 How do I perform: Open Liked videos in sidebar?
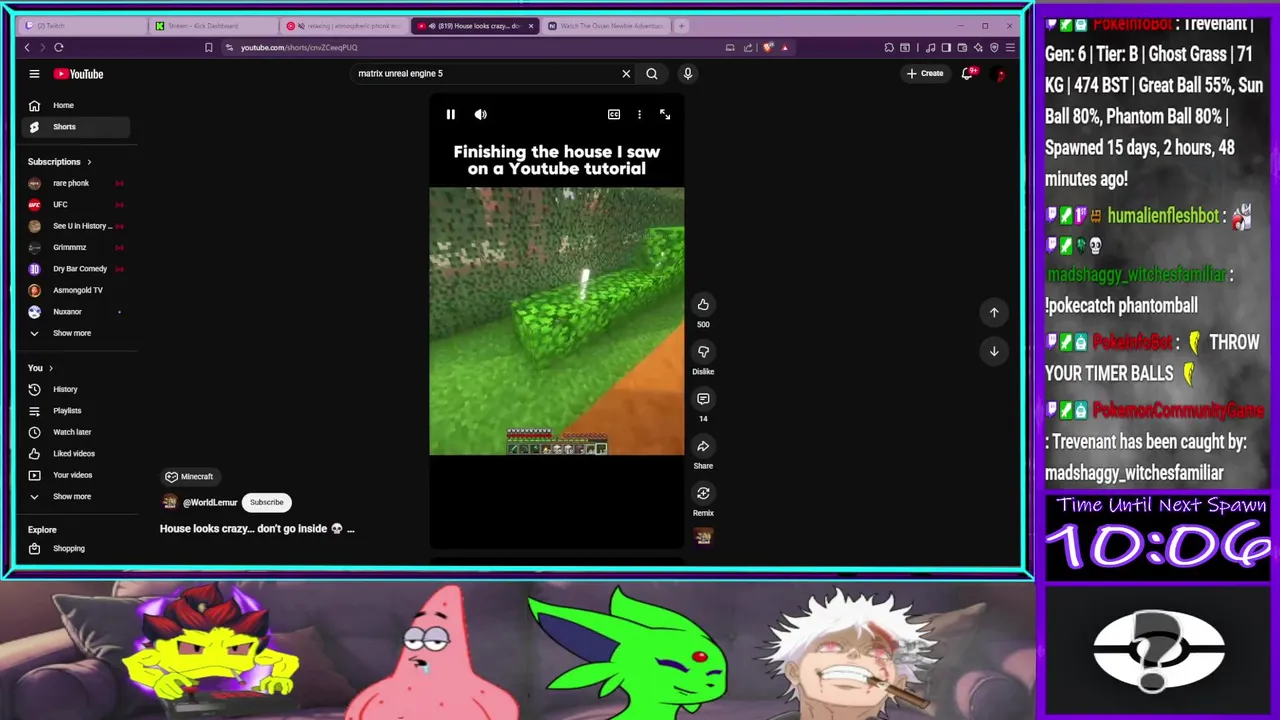(x=75, y=454)
